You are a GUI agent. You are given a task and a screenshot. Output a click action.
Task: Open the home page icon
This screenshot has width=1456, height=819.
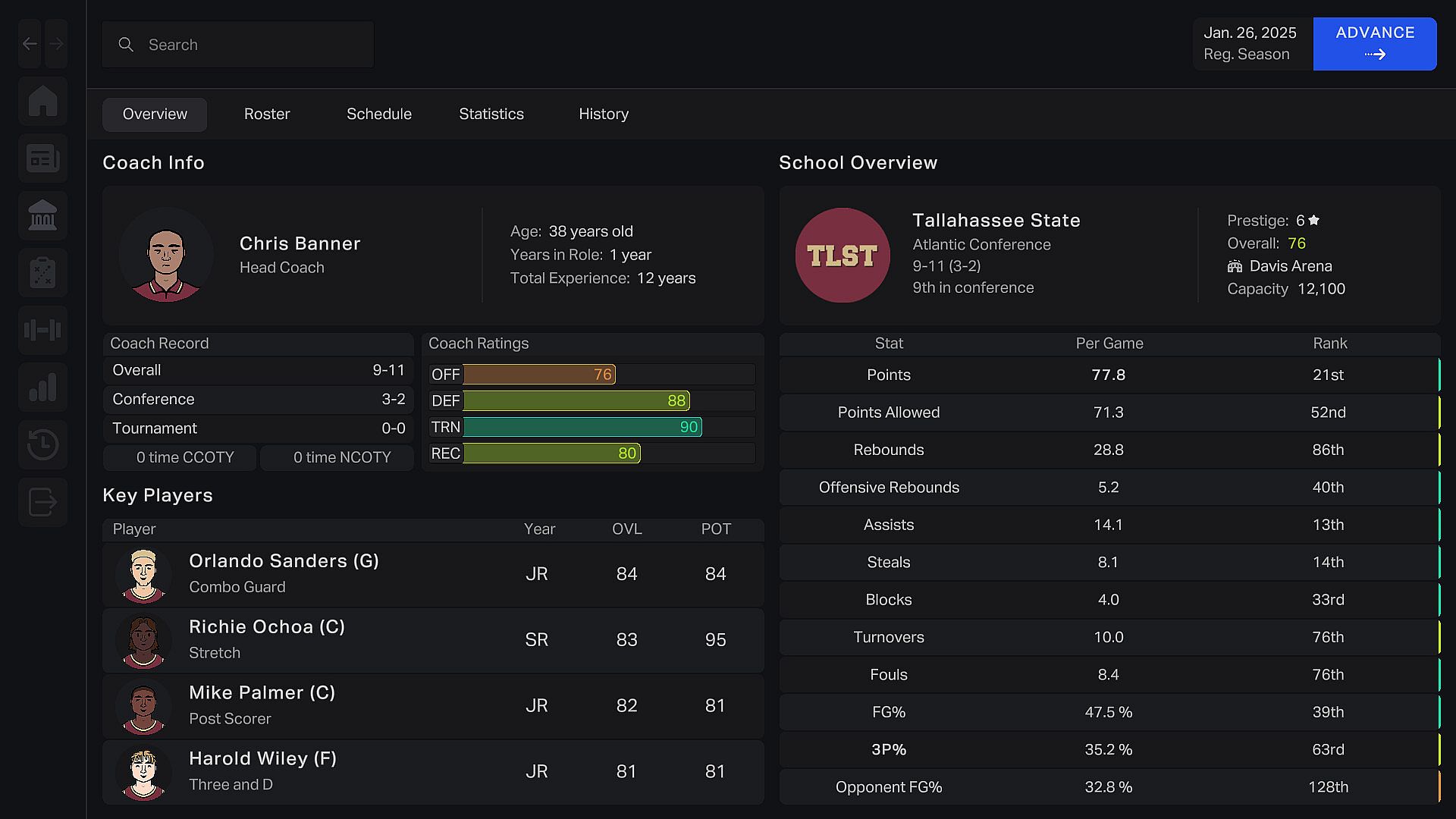(x=43, y=101)
